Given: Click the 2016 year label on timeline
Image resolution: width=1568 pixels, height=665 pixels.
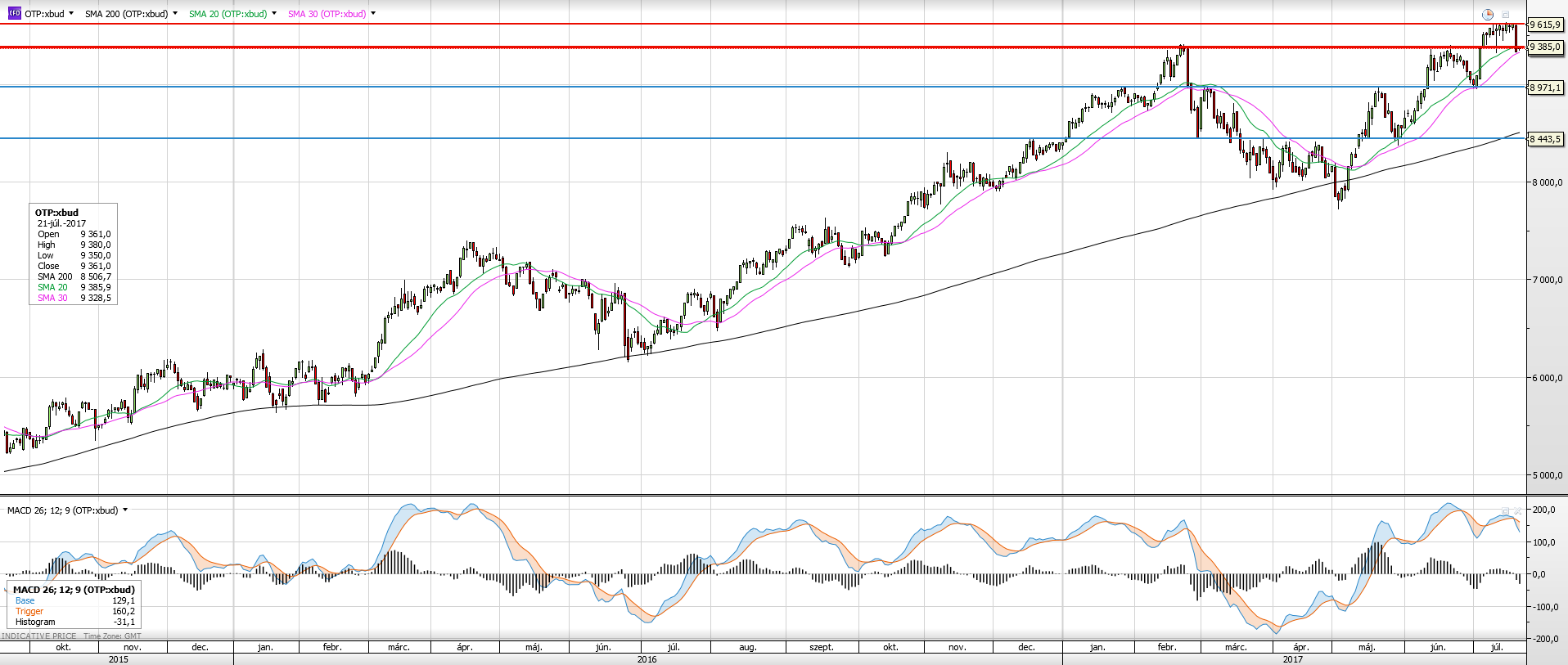Looking at the screenshot, I should click(647, 658).
